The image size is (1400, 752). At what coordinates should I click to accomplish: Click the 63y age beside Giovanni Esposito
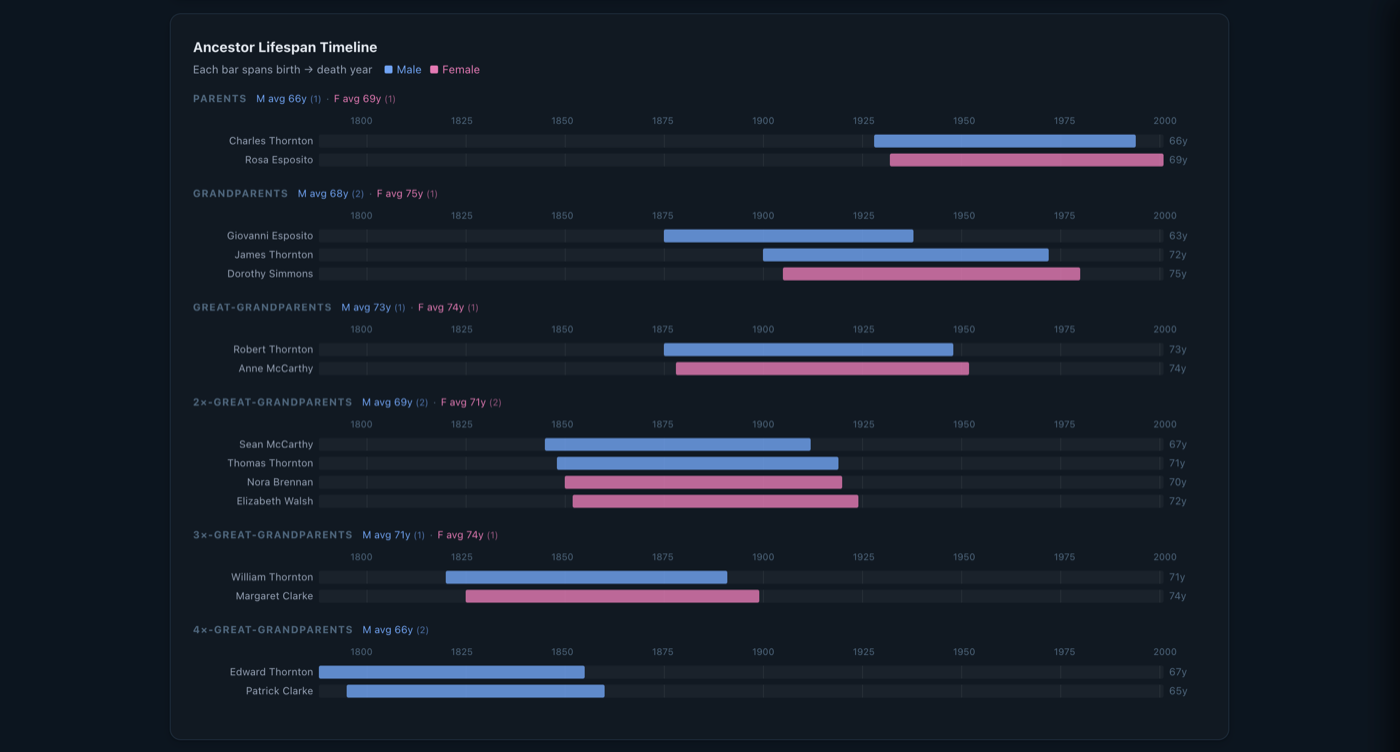(x=1178, y=236)
